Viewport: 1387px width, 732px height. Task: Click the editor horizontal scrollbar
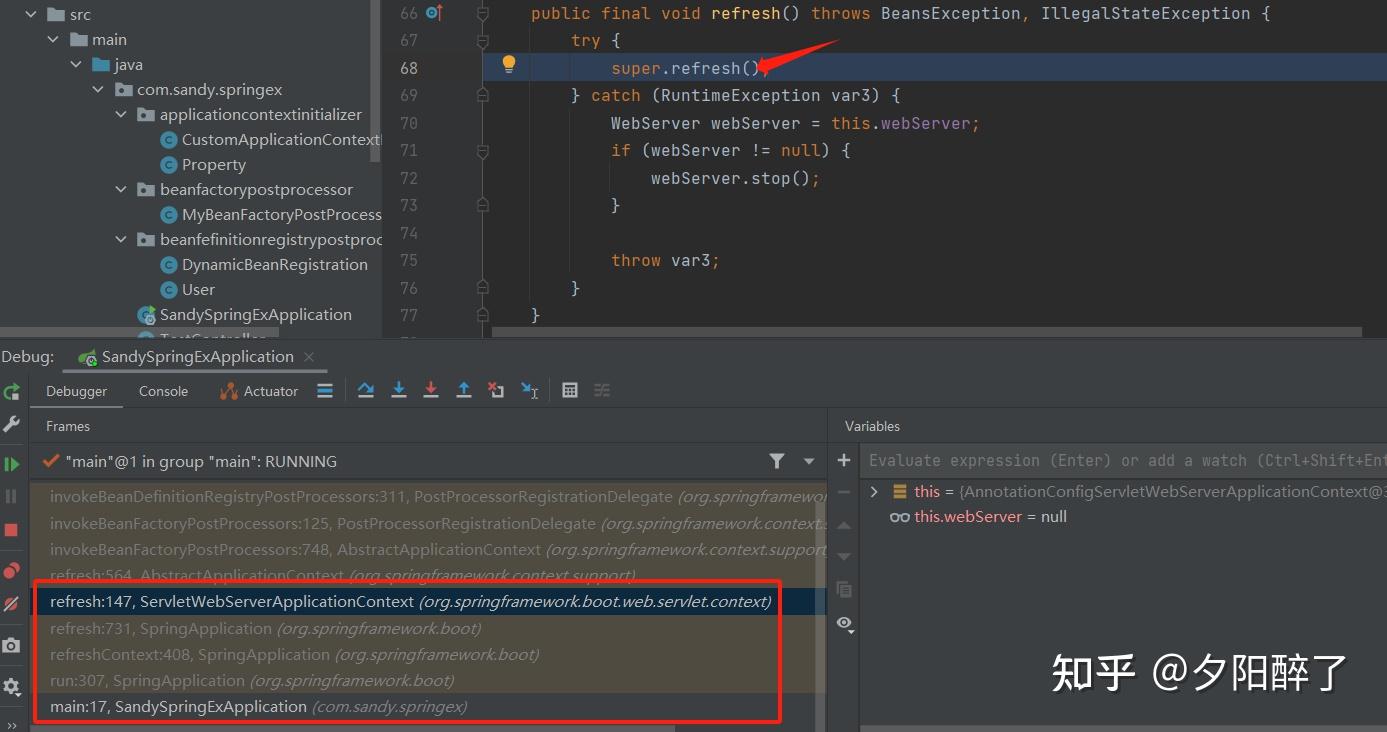(900, 331)
